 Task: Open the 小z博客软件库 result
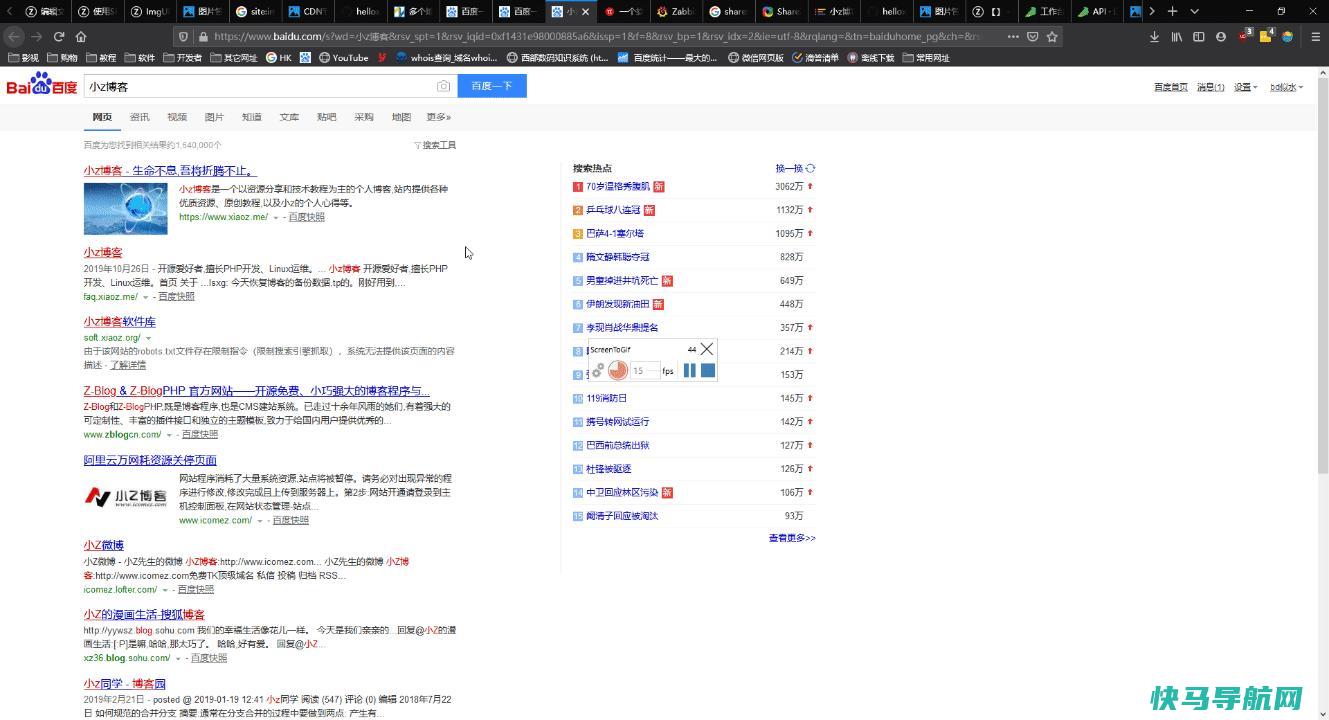coord(120,322)
